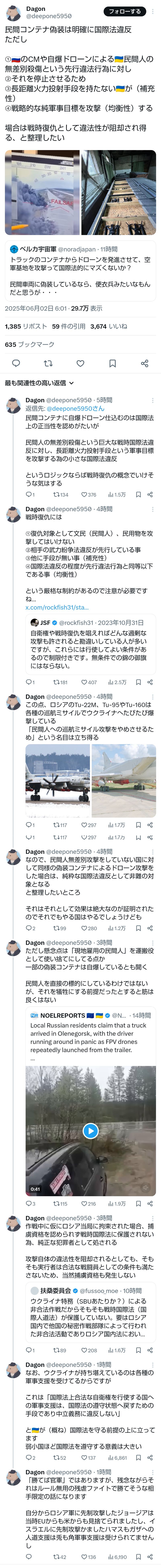Open 59 件の引用 quotes list
This screenshot has height=1568, width=161.
click(68, 326)
